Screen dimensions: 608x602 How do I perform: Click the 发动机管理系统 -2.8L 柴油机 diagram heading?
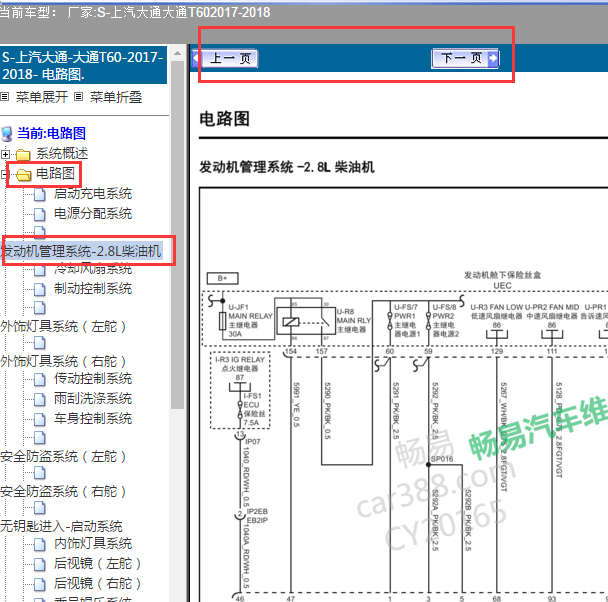click(x=287, y=167)
